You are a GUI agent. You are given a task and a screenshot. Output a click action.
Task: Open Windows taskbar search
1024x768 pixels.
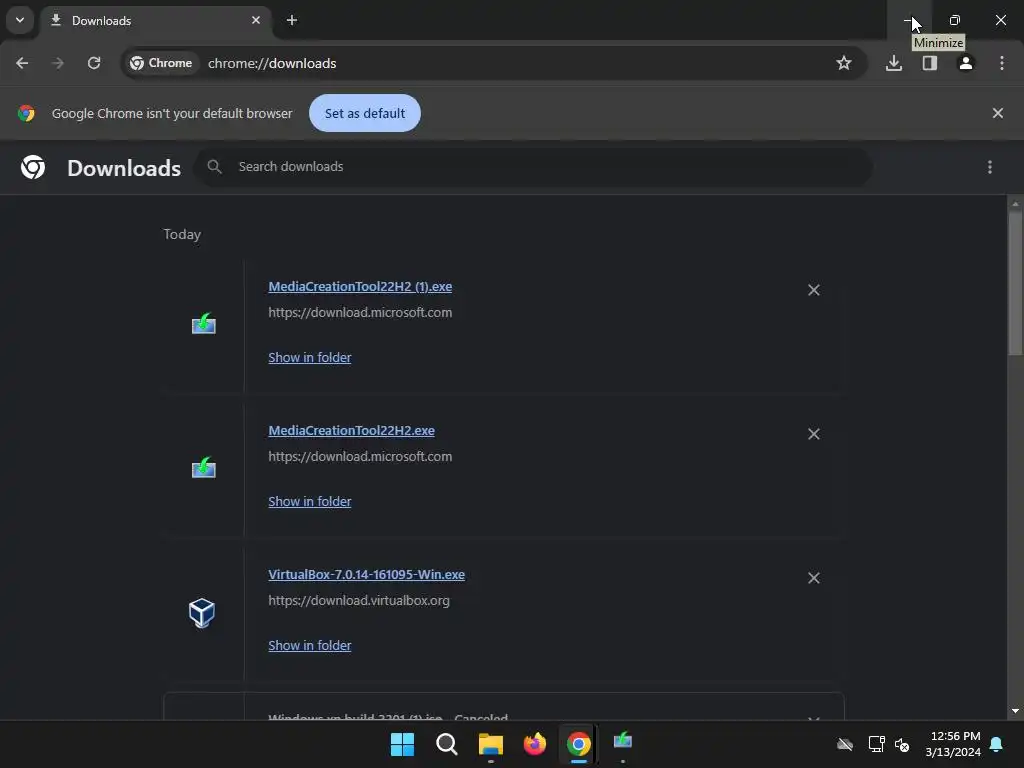(447, 744)
